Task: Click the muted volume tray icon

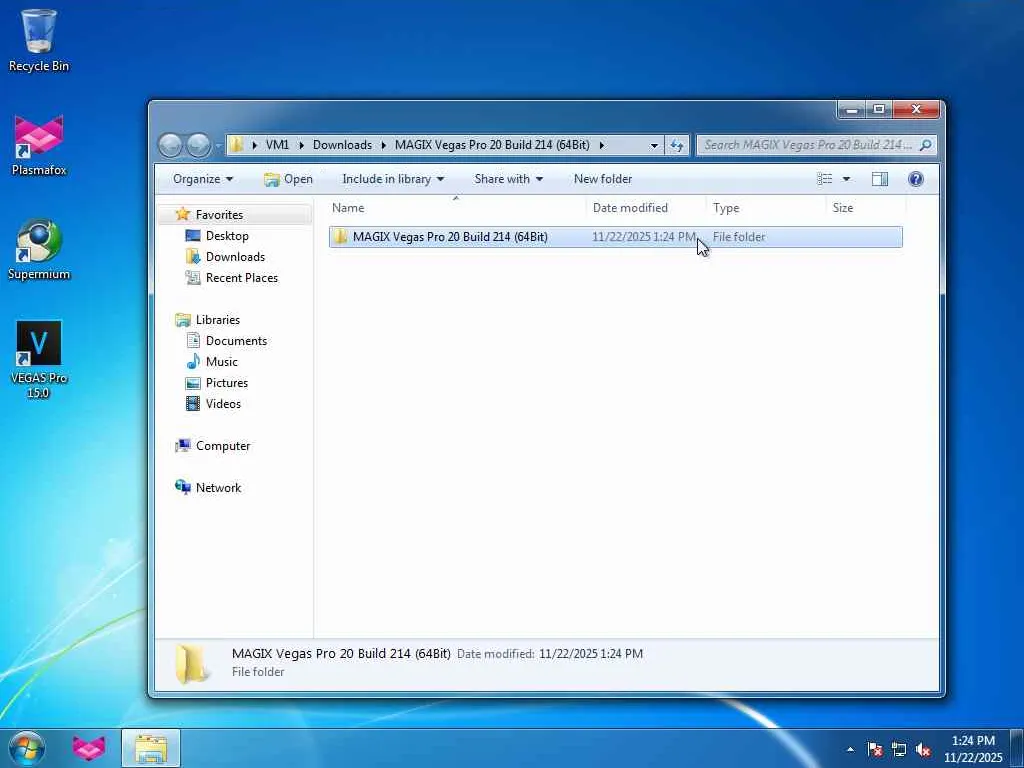Action: (x=923, y=749)
